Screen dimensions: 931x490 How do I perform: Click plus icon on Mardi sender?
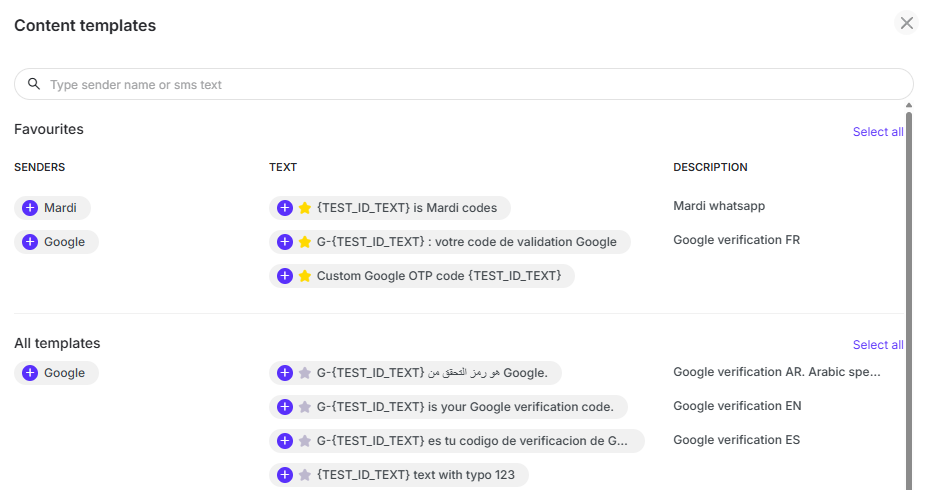pyautogui.click(x=30, y=208)
